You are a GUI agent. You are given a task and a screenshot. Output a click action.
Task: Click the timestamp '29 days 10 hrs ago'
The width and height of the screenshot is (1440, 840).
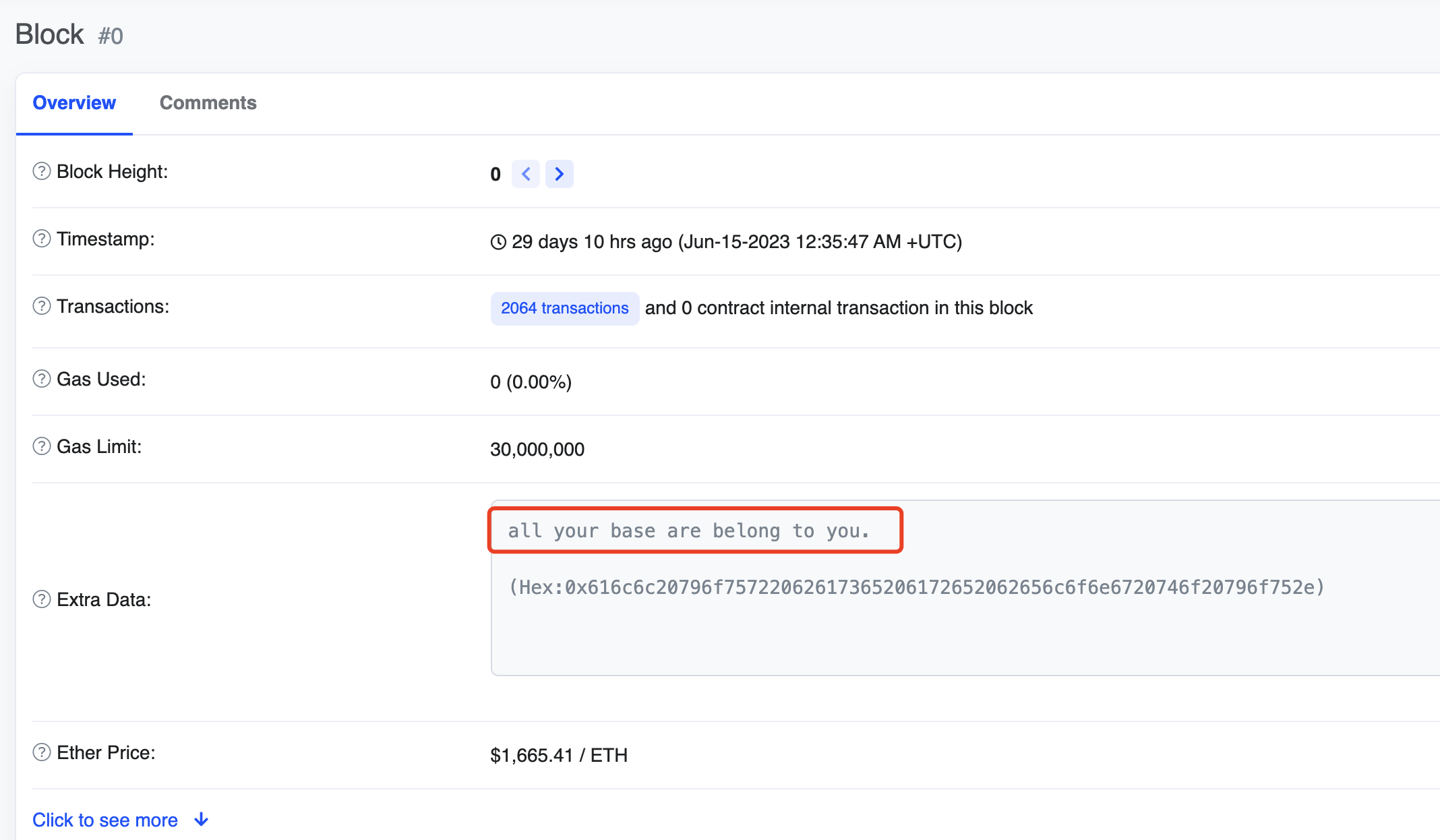coord(592,241)
